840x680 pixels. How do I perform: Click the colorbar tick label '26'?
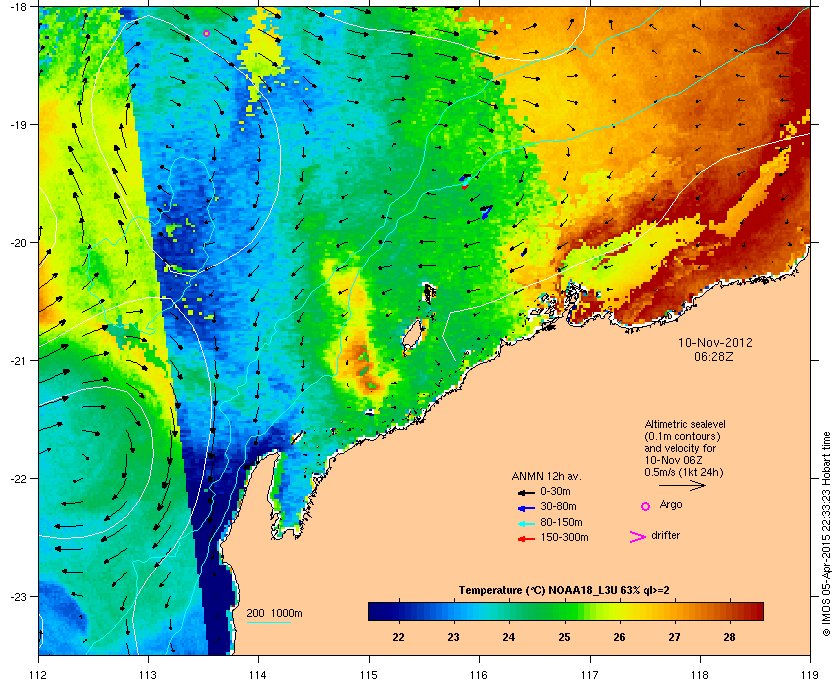[619, 637]
